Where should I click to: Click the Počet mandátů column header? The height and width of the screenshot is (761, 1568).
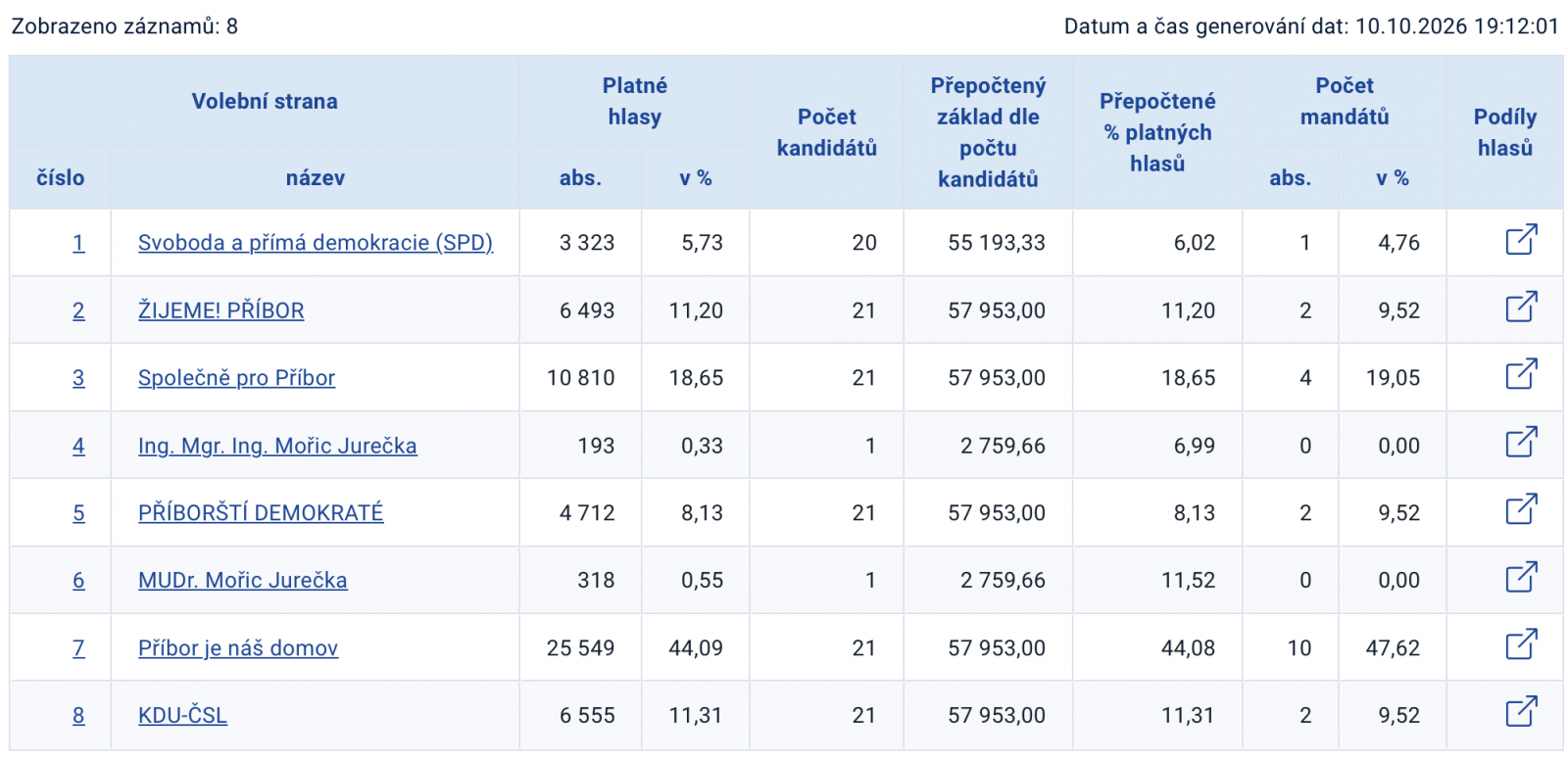[x=1345, y=102]
